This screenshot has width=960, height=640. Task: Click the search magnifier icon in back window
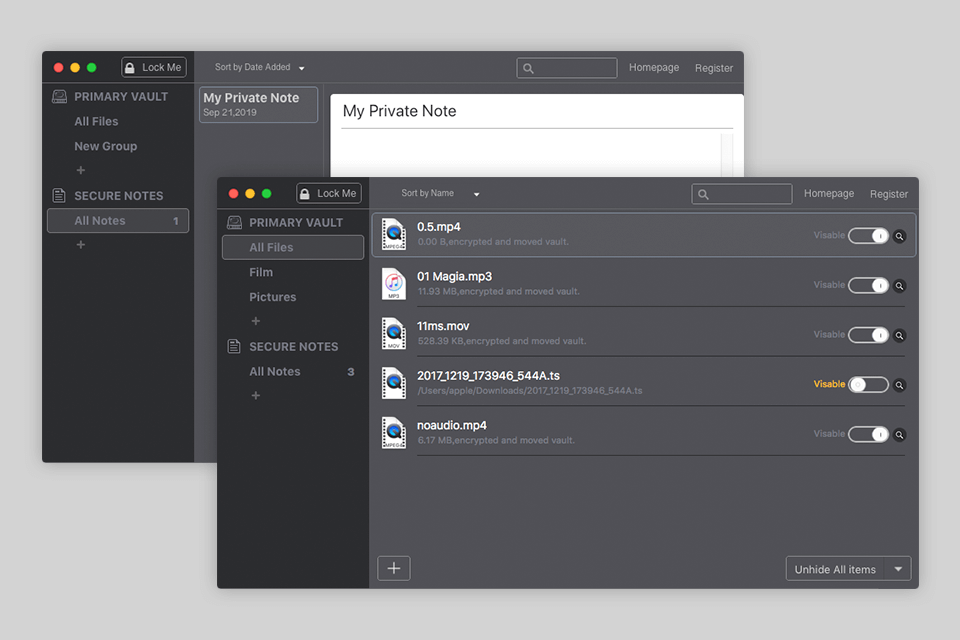coord(528,69)
